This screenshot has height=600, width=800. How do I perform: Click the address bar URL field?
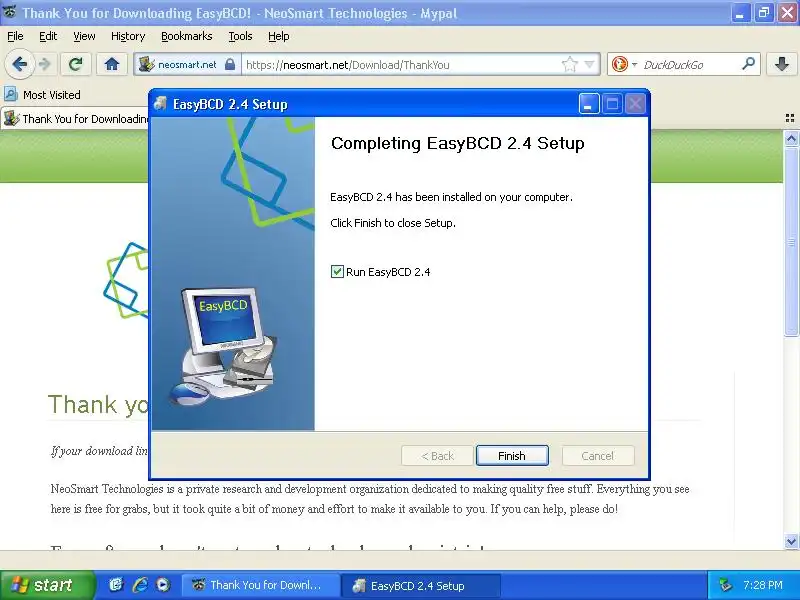(x=401, y=64)
